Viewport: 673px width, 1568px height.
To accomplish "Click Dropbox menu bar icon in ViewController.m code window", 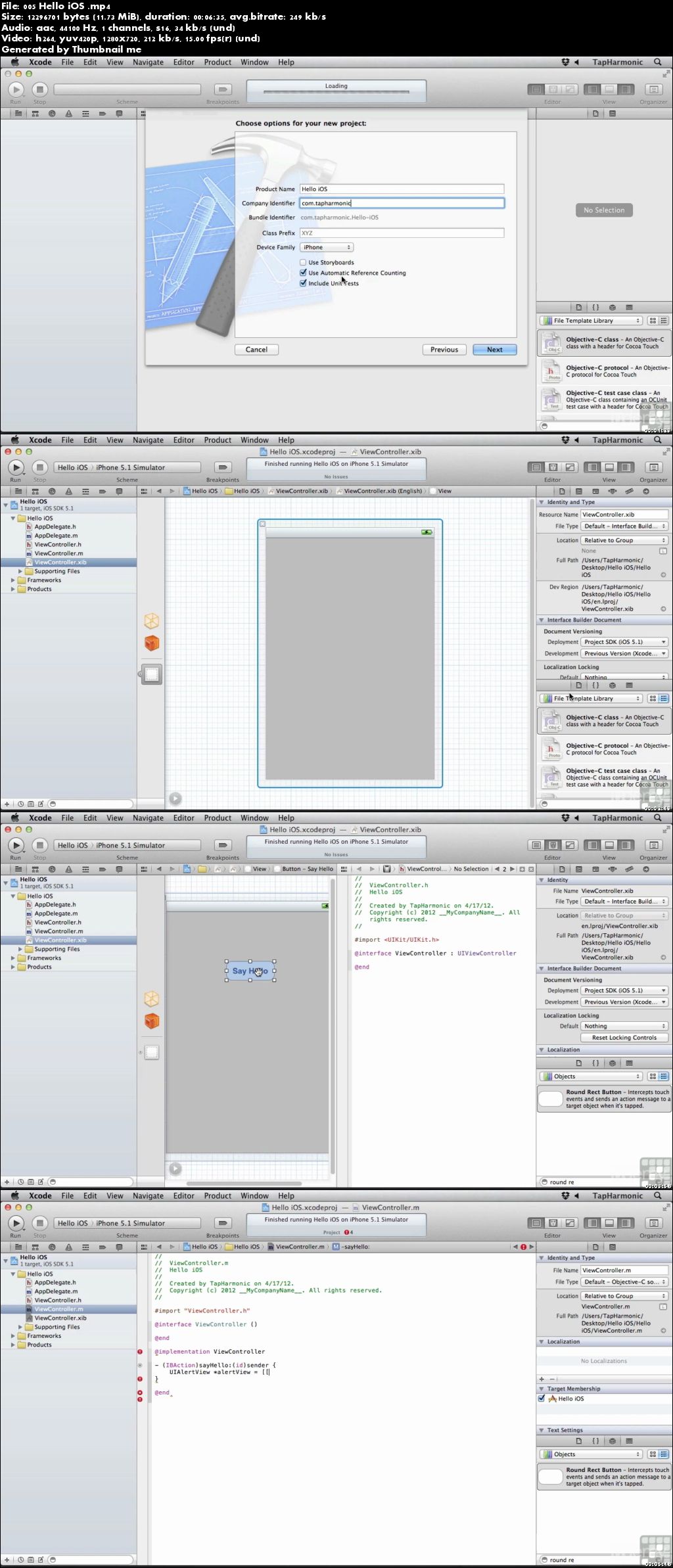I will click(565, 1196).
